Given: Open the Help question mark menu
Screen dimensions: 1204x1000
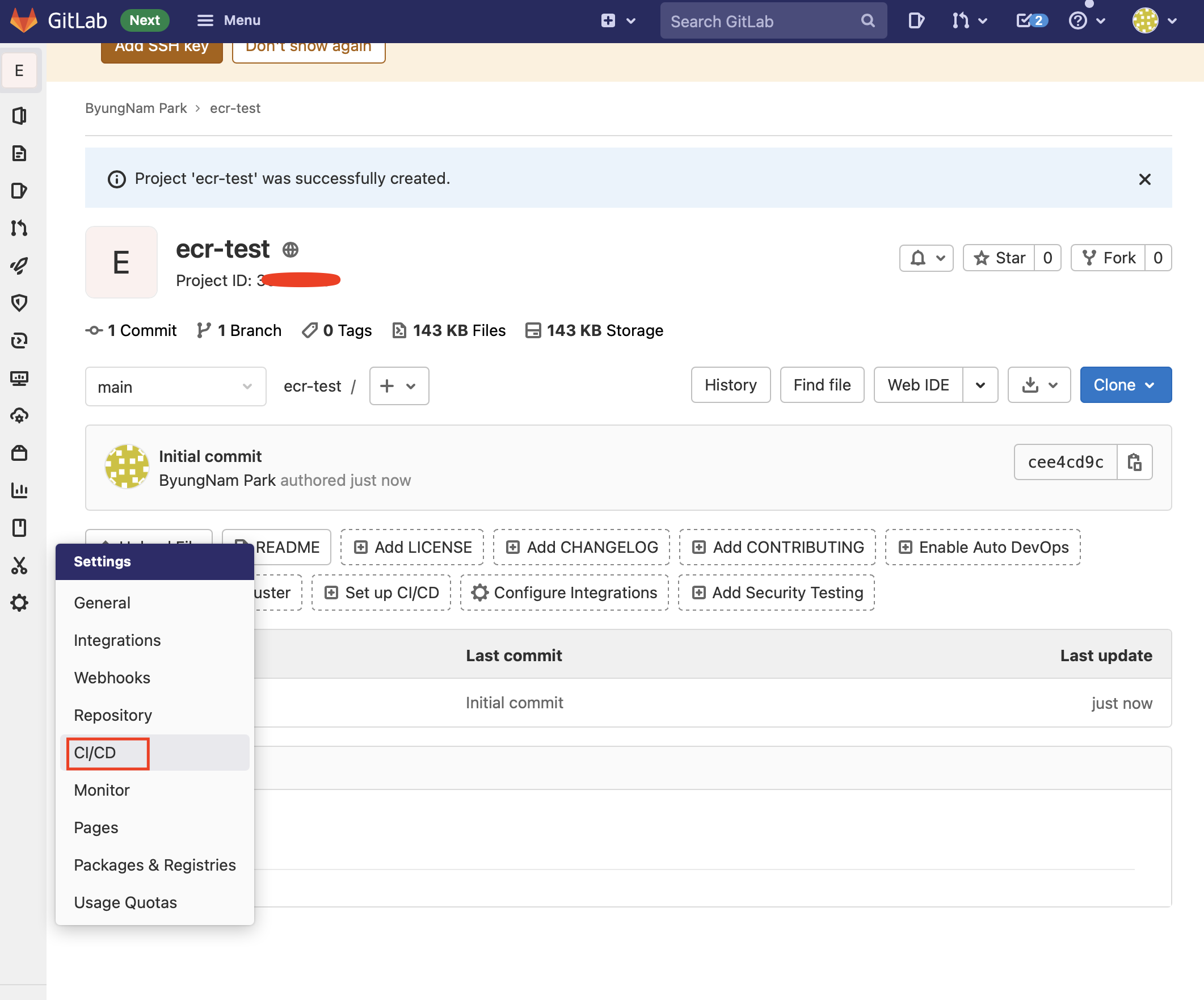Looking at the screenshot, I should coord(1087,21).
